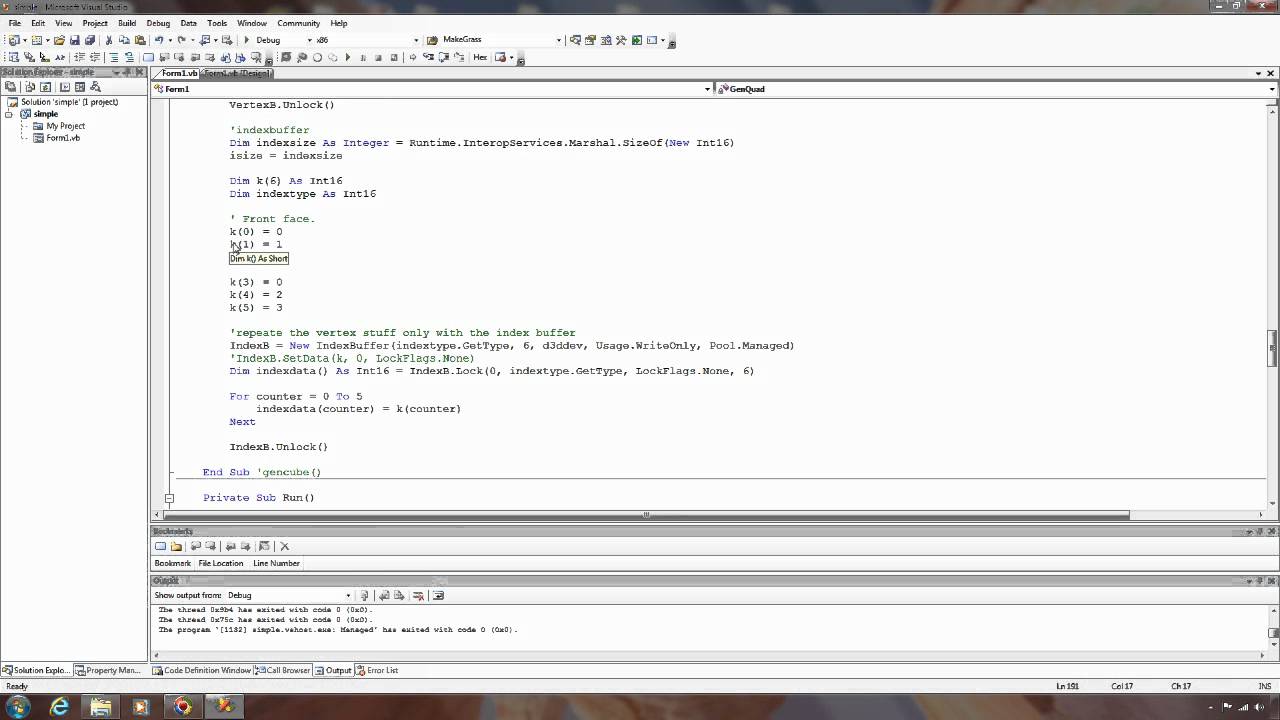The height and width of the screenshot is (720, 1280).
Task: Click Refresh icon in Solution Explorer
Action: tap(45, 87)
